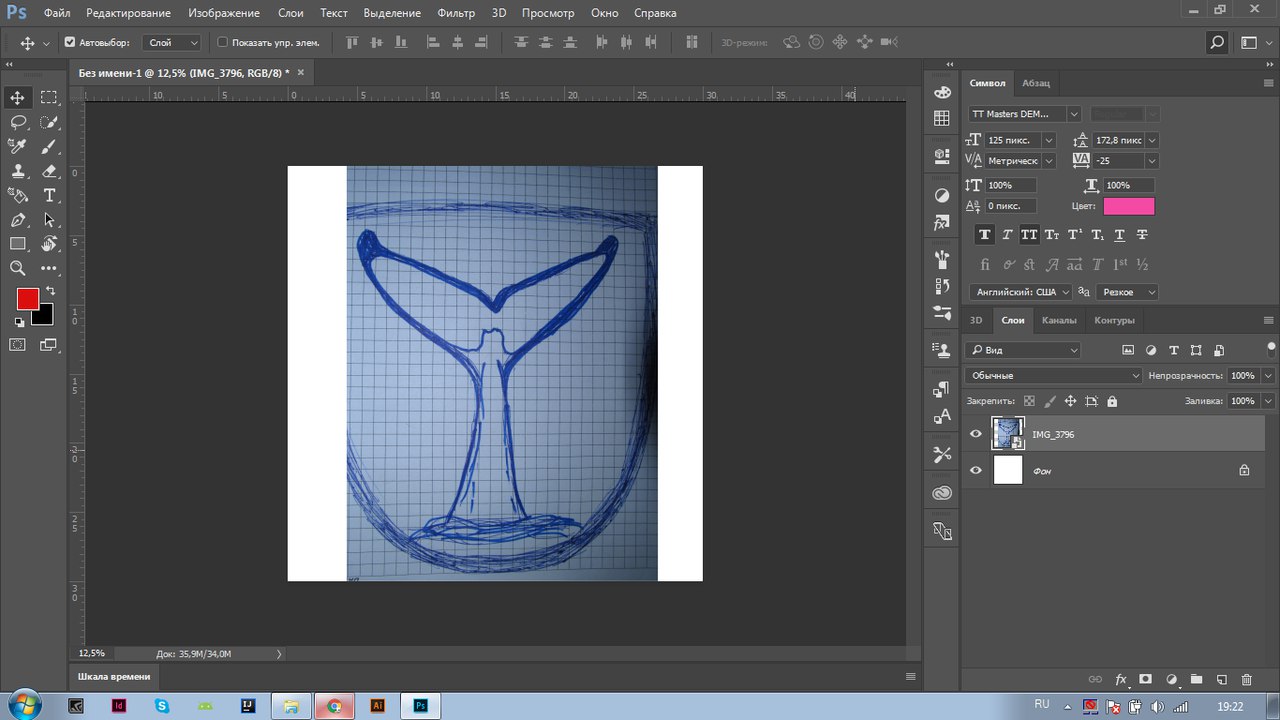Create a new adjustment layer
Image resolution: width=1280 pixels, height=720 pixels.
(x=1171, y=679)
